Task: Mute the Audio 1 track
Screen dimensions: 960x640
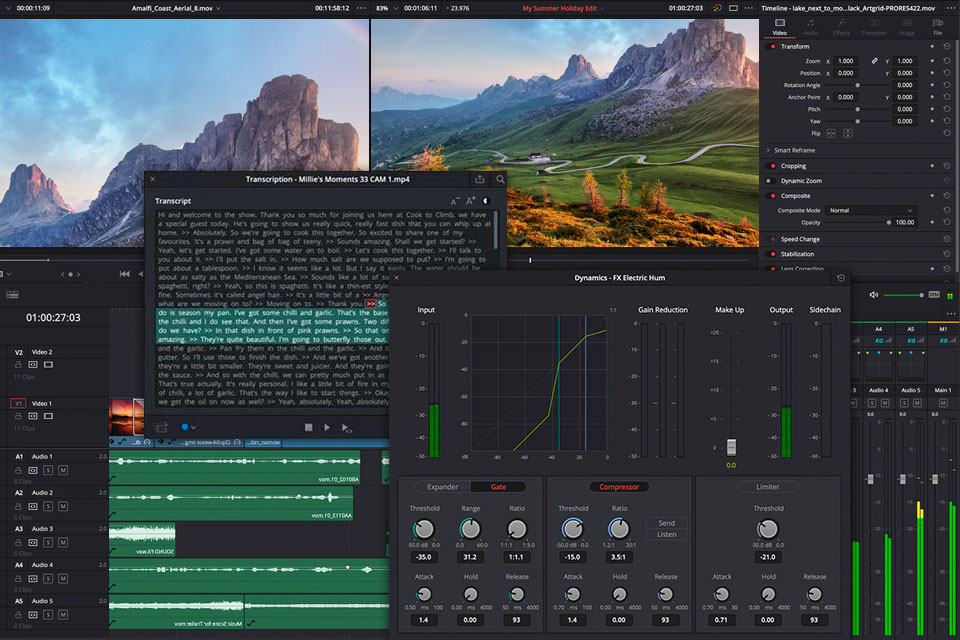Action: pos(62,470)
